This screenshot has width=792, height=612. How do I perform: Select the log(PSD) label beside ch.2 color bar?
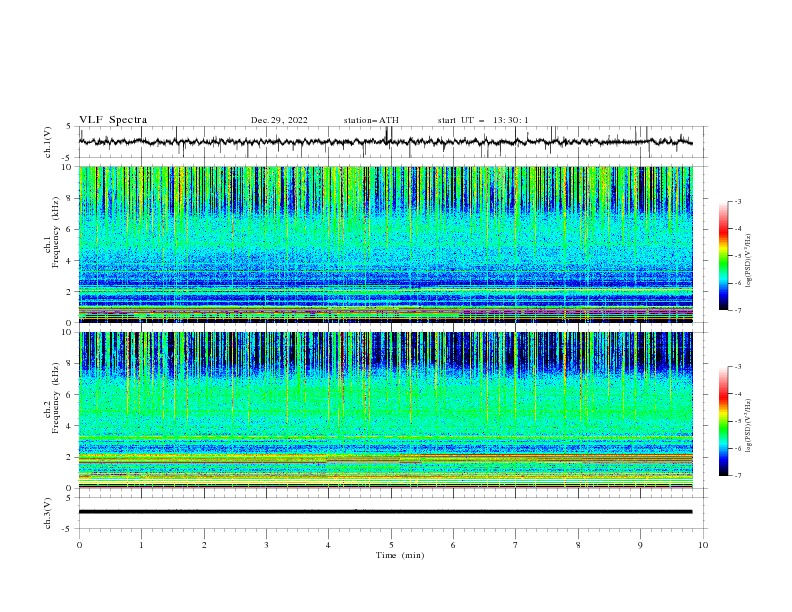(748, 425)
